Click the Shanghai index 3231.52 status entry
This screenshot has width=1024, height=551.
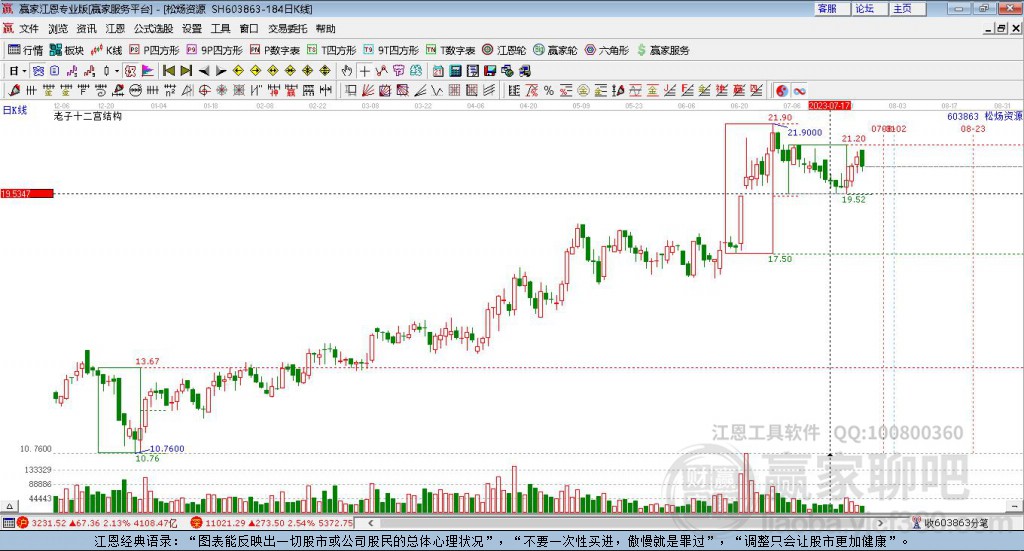pos(97,523)
